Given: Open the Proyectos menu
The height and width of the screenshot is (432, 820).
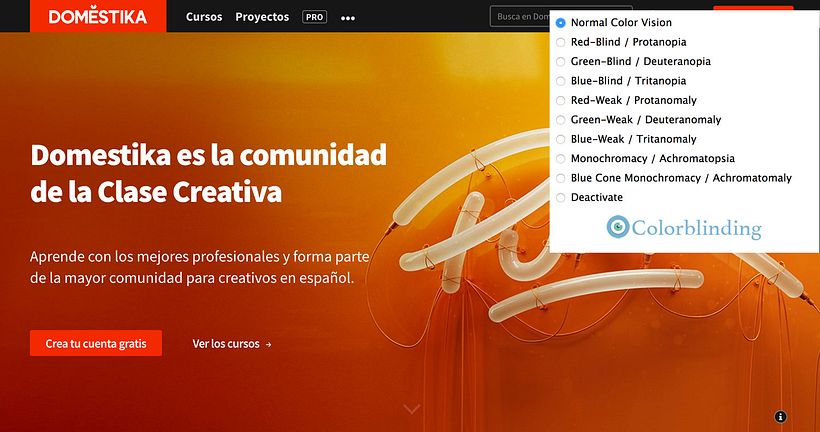Looking at the screenshot, I should (262, 17).
